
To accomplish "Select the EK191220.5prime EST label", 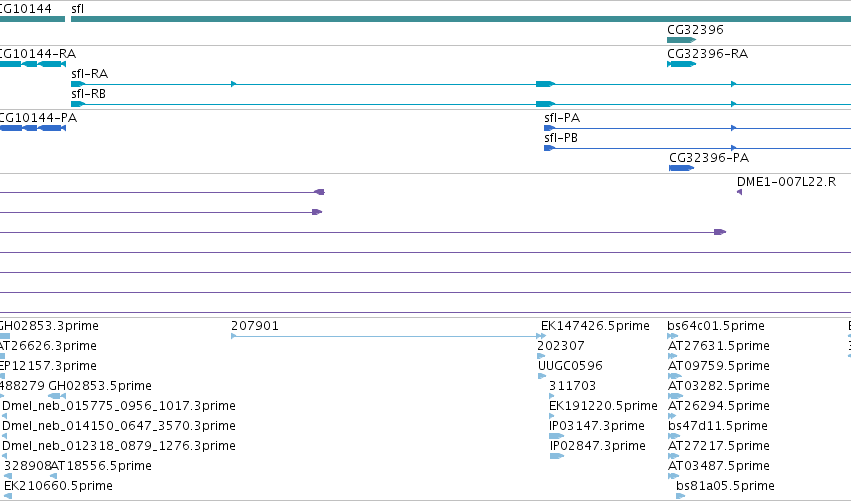I will (x=603, y=406).
